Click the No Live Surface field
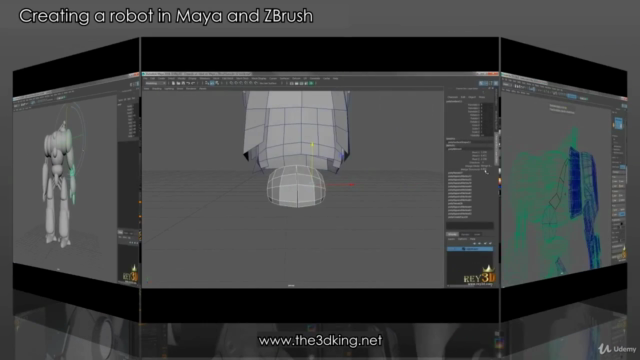 [268, 83]
